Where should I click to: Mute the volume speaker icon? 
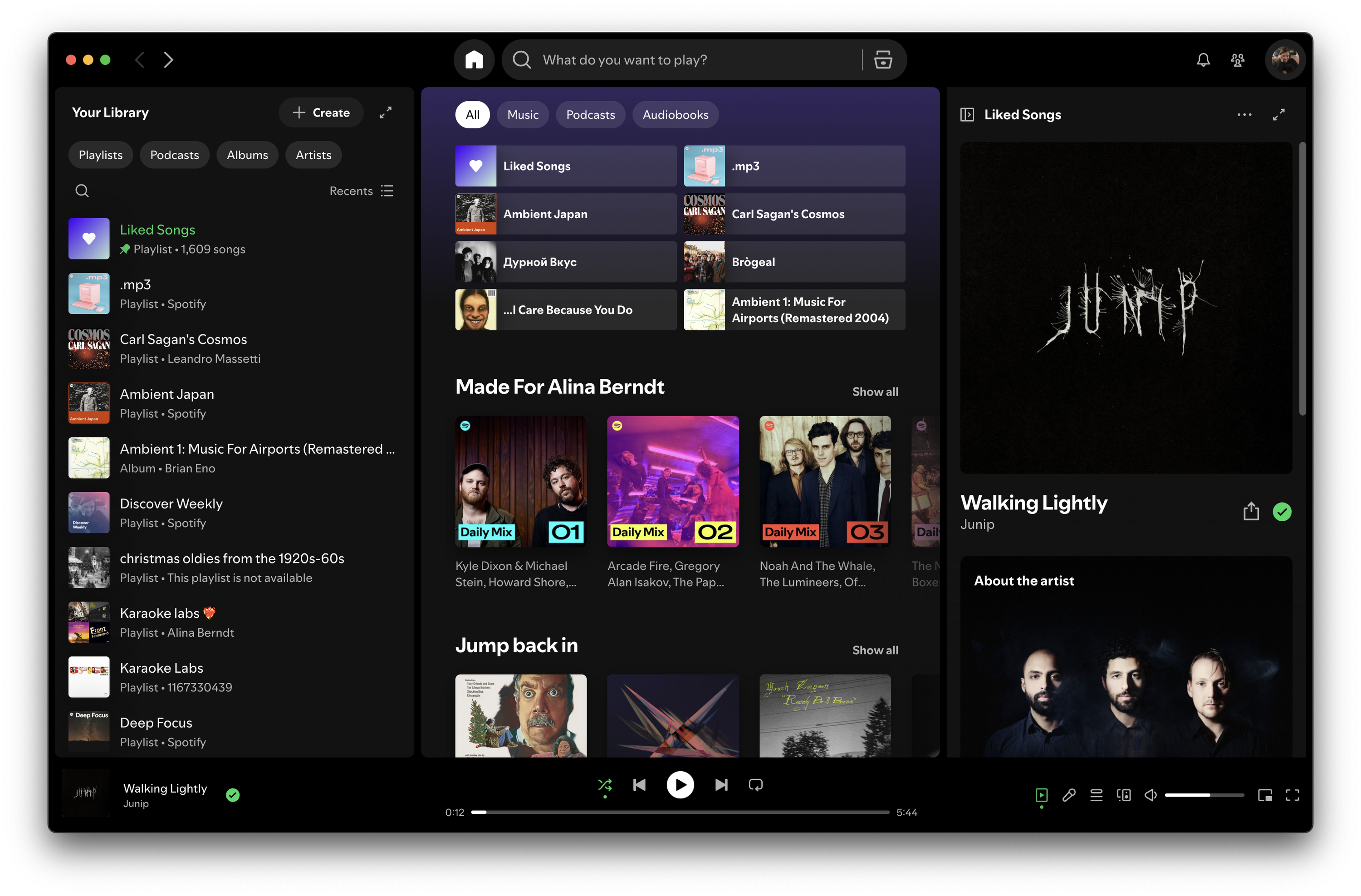[1150, 795]
